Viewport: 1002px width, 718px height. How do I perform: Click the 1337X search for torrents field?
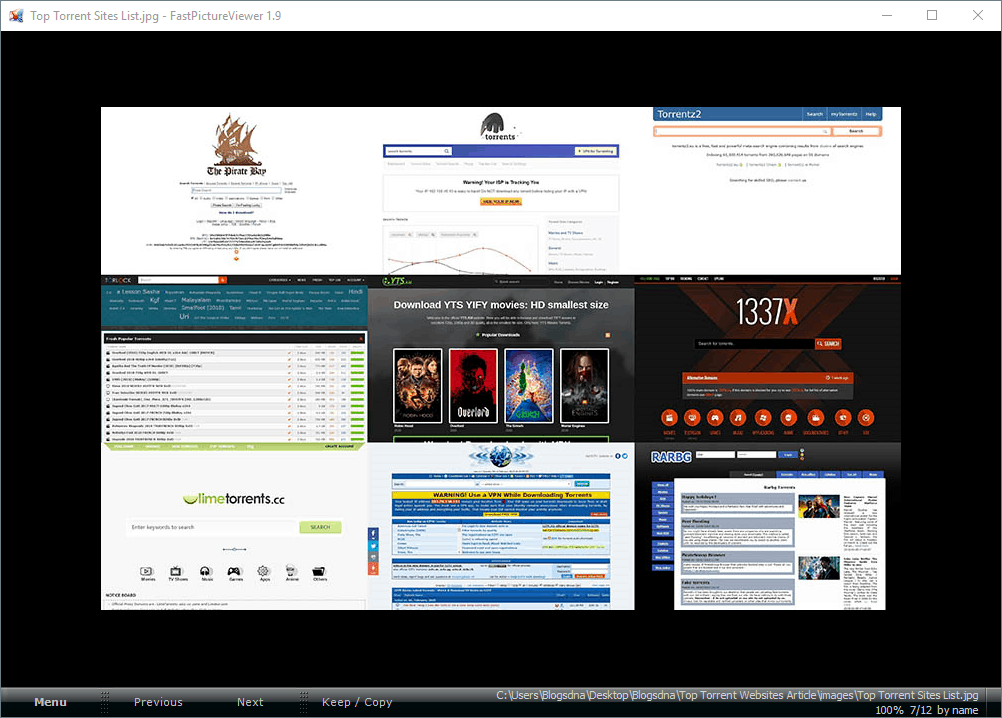(755, 344)
